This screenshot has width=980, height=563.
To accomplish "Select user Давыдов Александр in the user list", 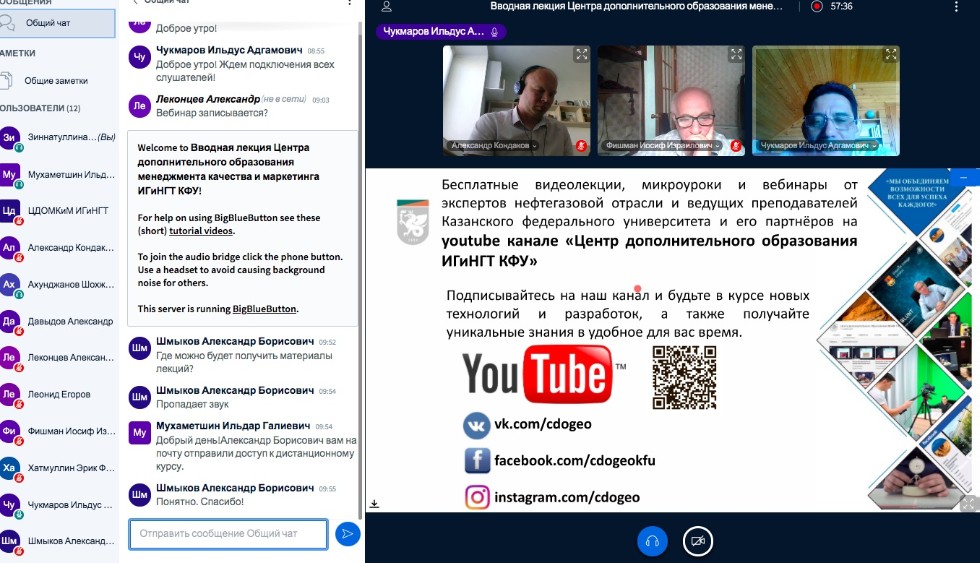I will (x=69, y=321).
